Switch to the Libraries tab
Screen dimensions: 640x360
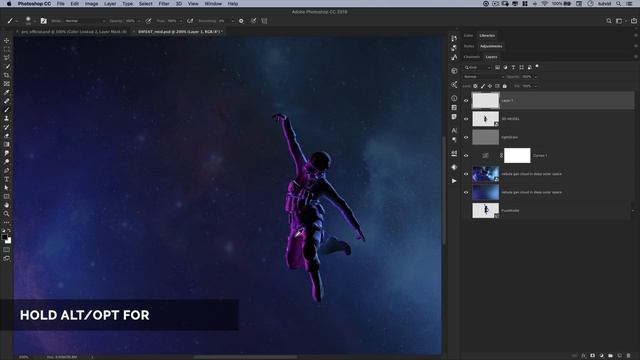[487, 36]
